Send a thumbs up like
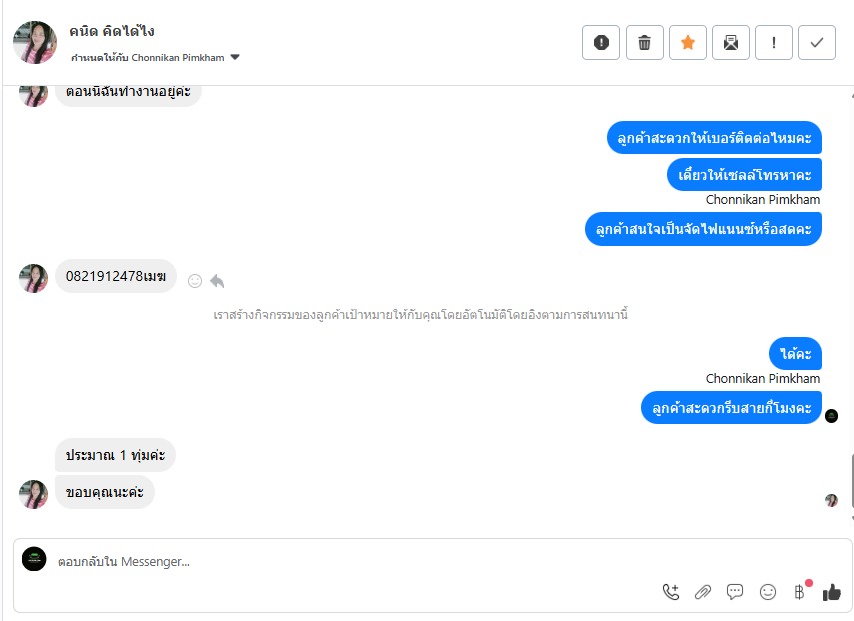854x621 pixels. click(x=832, y=592)
